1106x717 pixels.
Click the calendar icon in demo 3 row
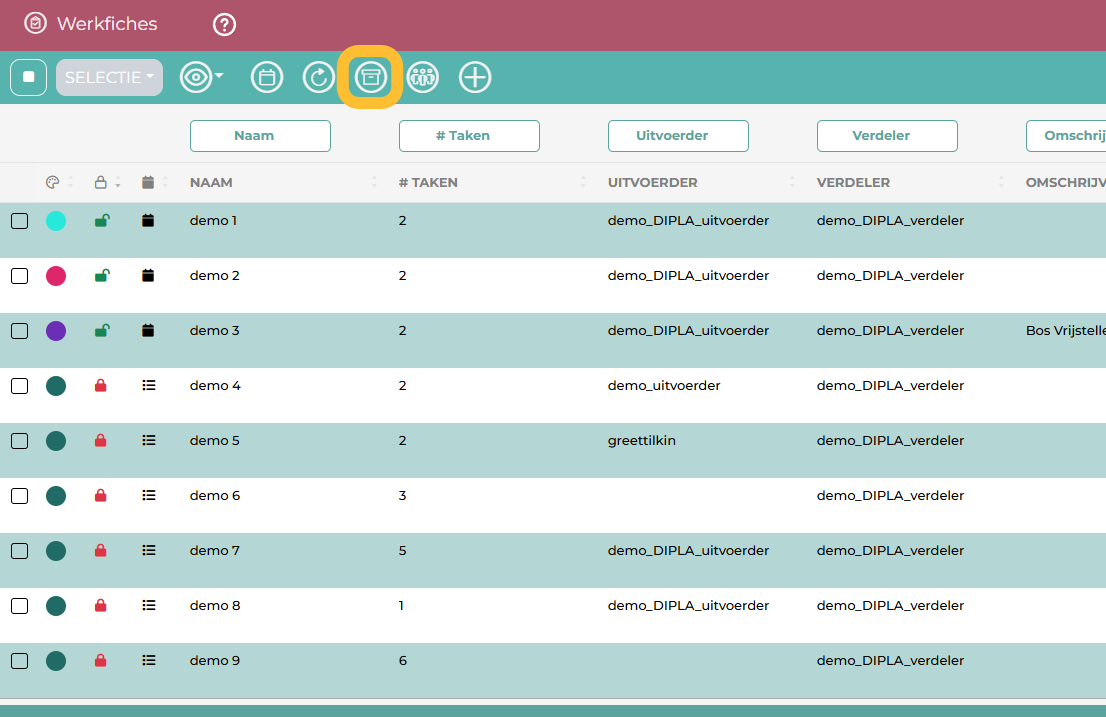(148, 330)
